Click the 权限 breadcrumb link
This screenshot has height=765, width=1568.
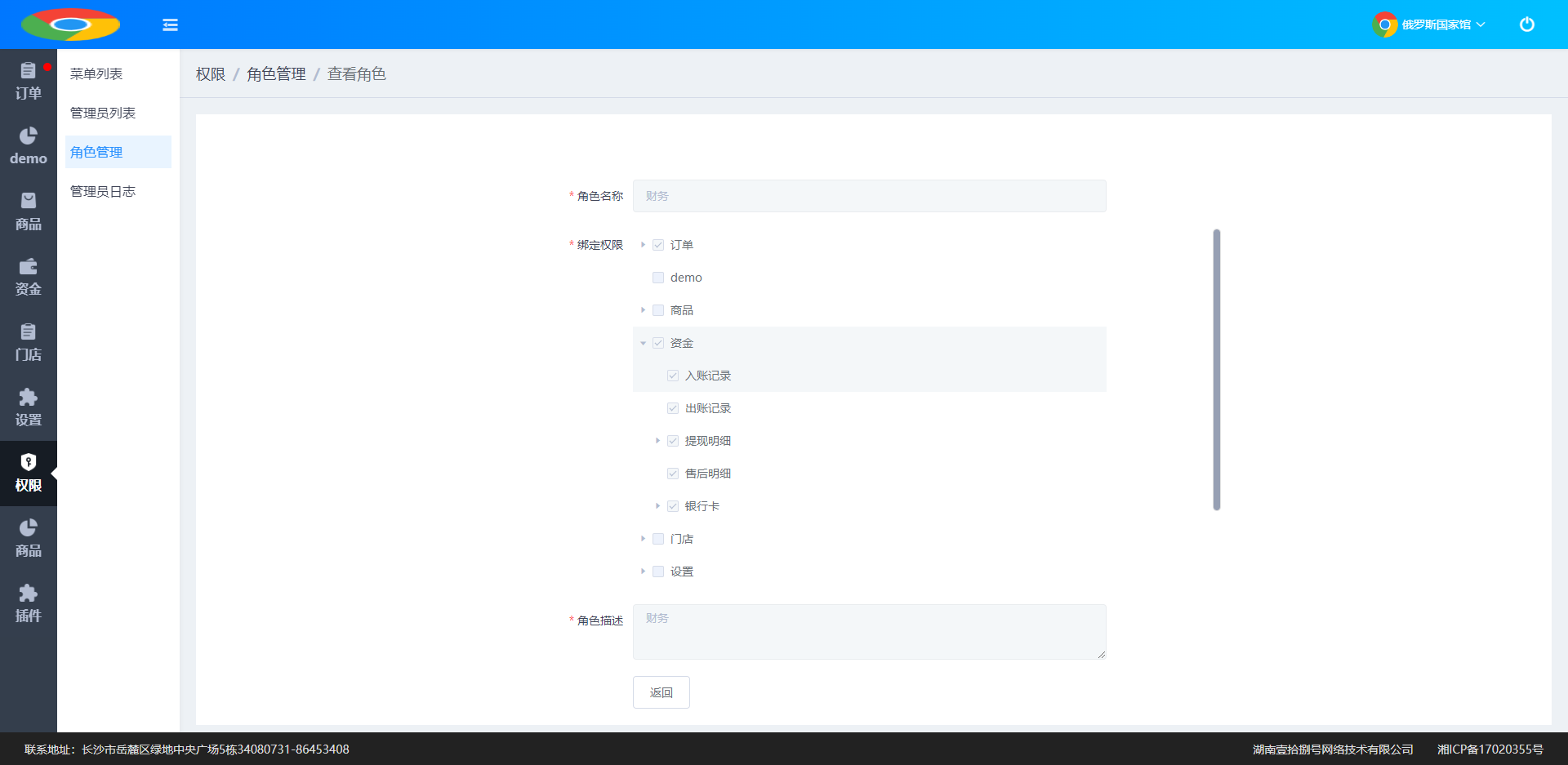pos(211,74)
